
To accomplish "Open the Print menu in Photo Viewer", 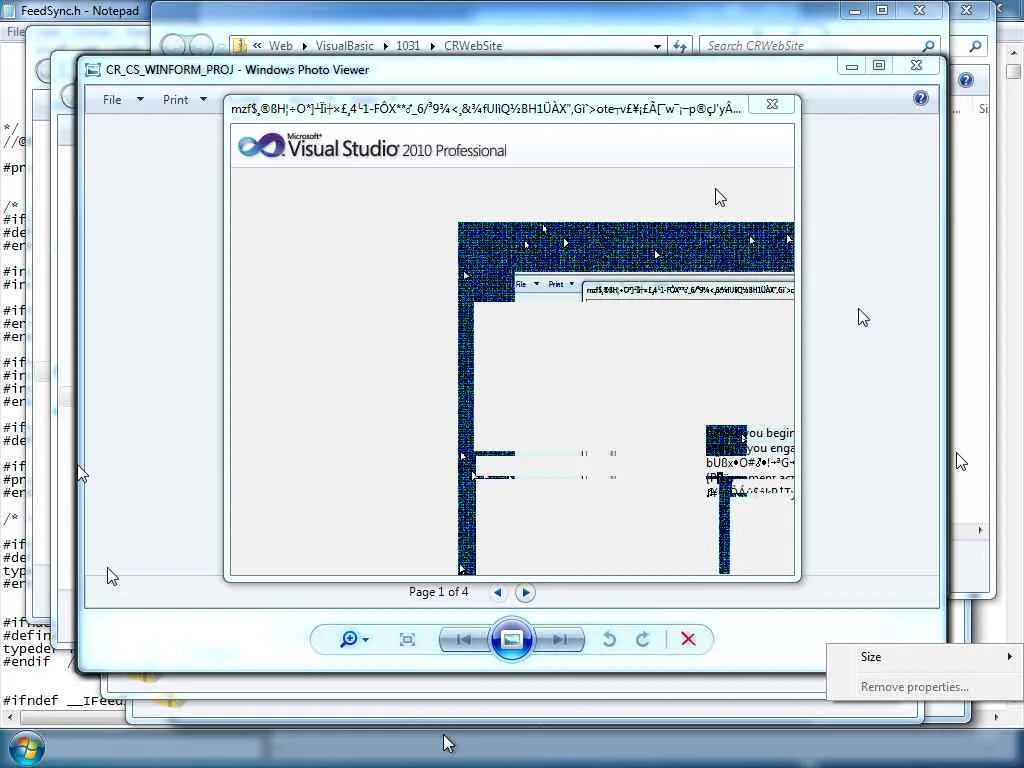I will [x=175, y=99].
